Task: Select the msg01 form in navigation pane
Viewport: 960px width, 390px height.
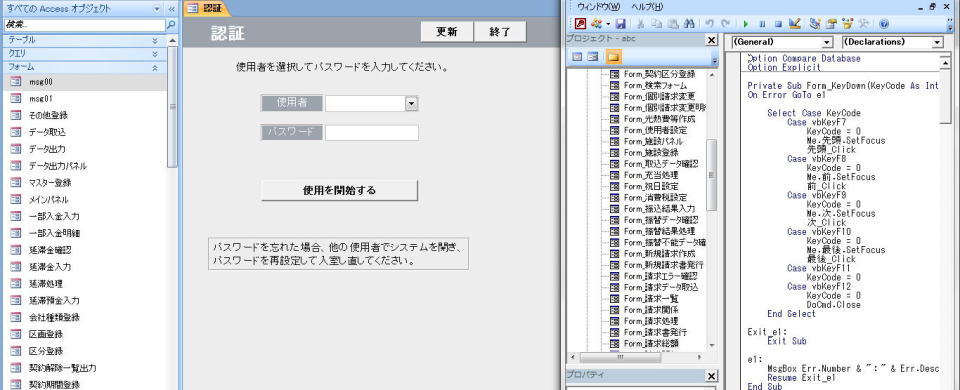Action: (84, 99)
